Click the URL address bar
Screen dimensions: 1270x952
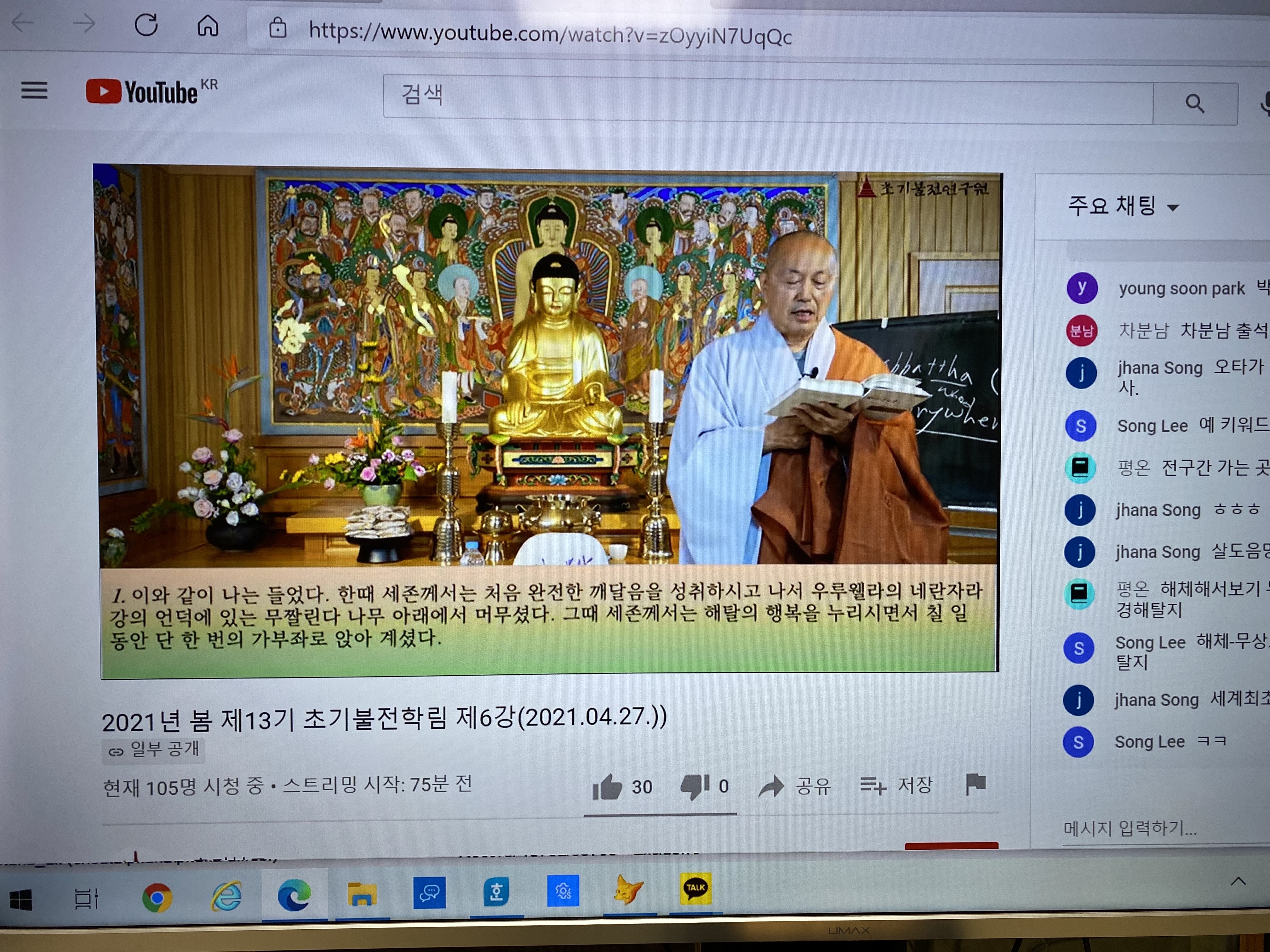coord(550,34)
